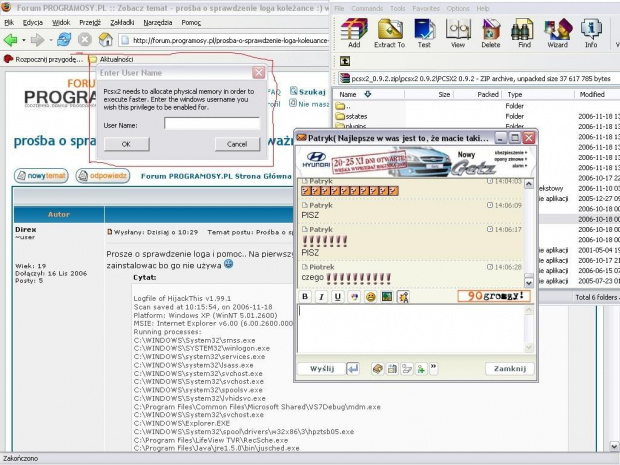The height and width of the screenshot is (465, 620).
Task: Click the calendar icon in chat bottom toolbar
Action: pyautogui.click(x=392, y=369)
